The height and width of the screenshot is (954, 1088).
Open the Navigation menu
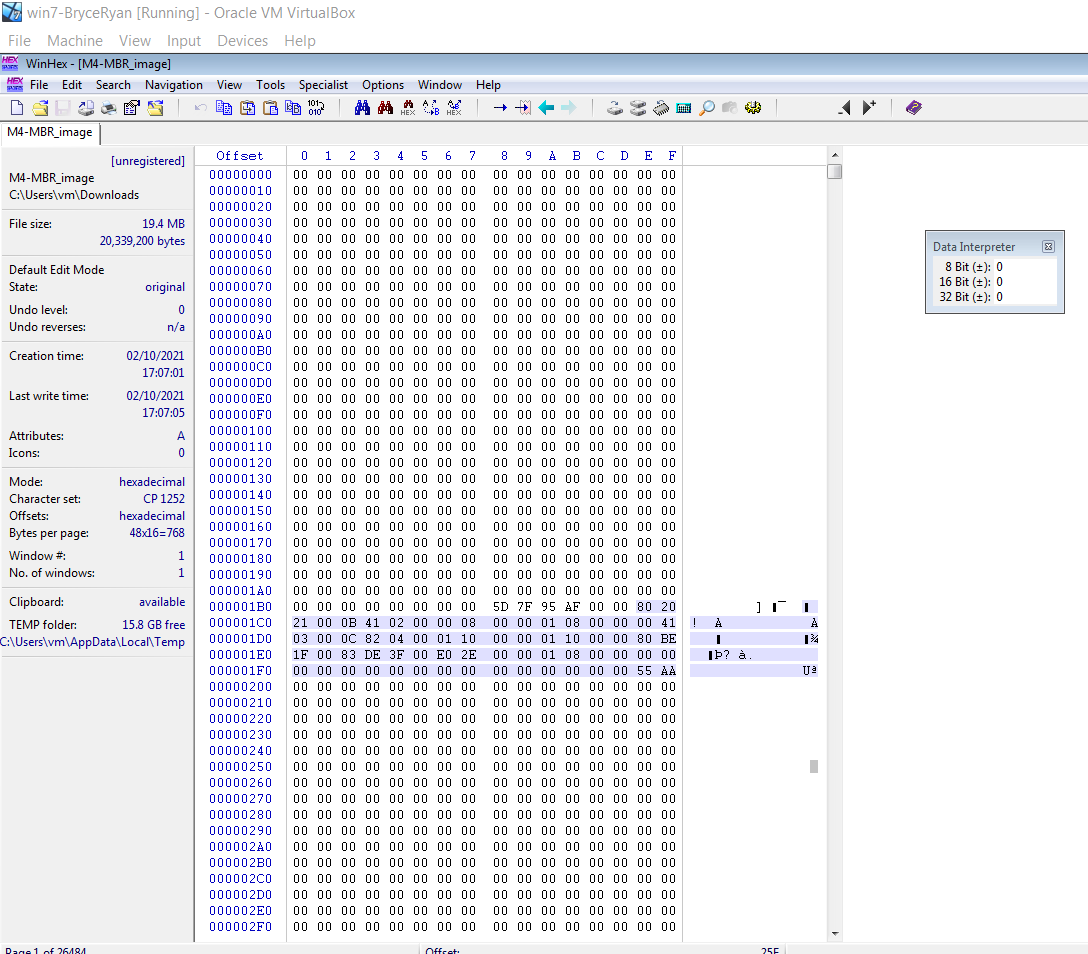pyautogui.click(x=173, y=85)
